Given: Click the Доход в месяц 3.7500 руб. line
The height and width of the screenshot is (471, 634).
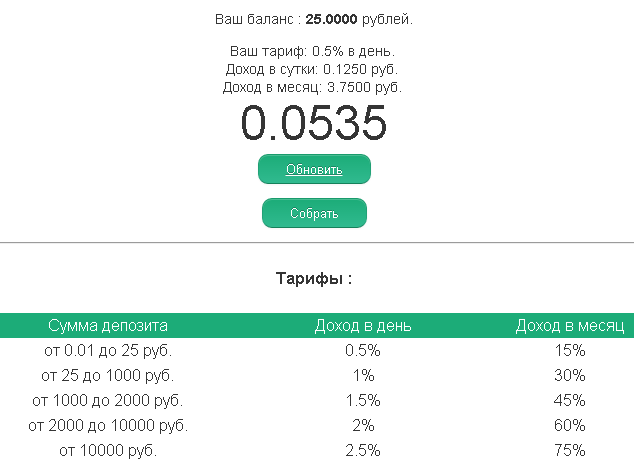Looking at the screenshot, I should point(313,87).
